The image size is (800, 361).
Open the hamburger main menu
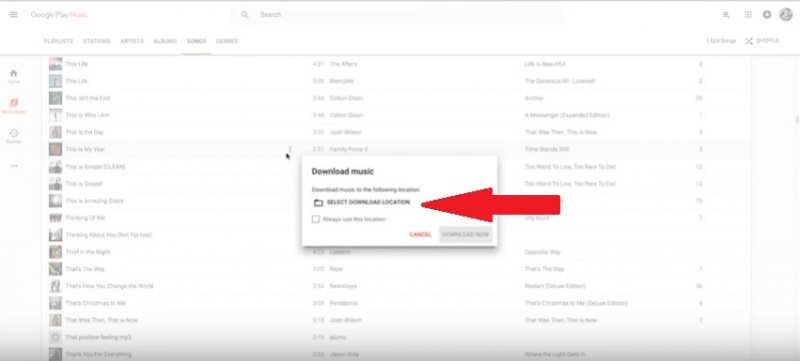14,15
